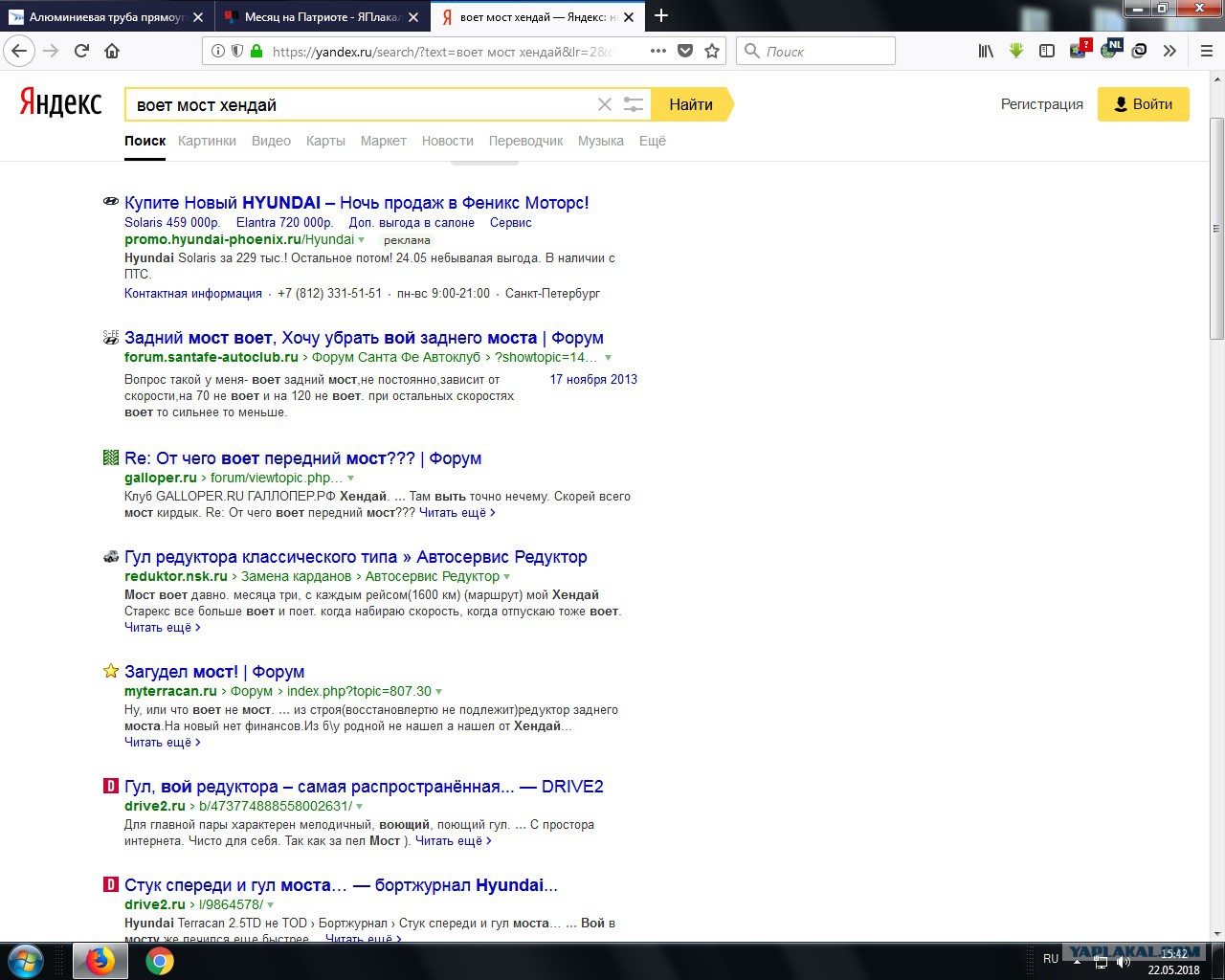
Task: Switch to the Месяц на Патриоте tab
Action: (323, 17)
